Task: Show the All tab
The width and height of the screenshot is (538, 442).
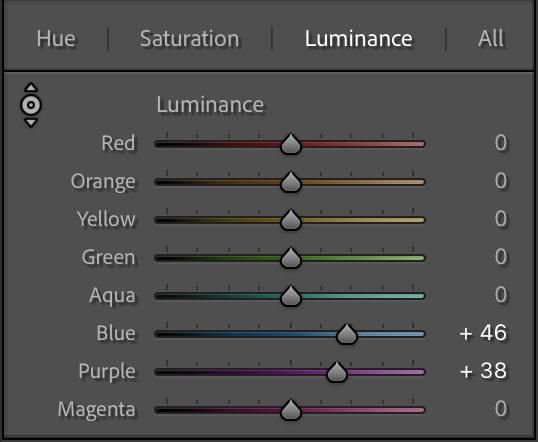Action: 491,38
